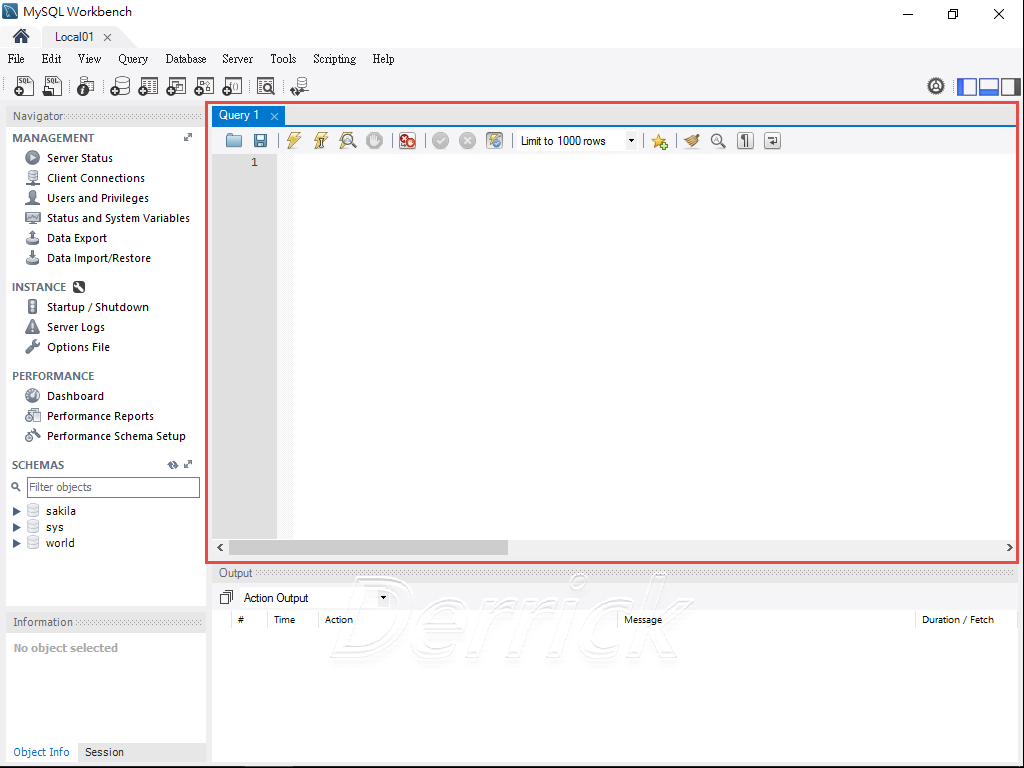Create a new SQL tab icon

24,86
